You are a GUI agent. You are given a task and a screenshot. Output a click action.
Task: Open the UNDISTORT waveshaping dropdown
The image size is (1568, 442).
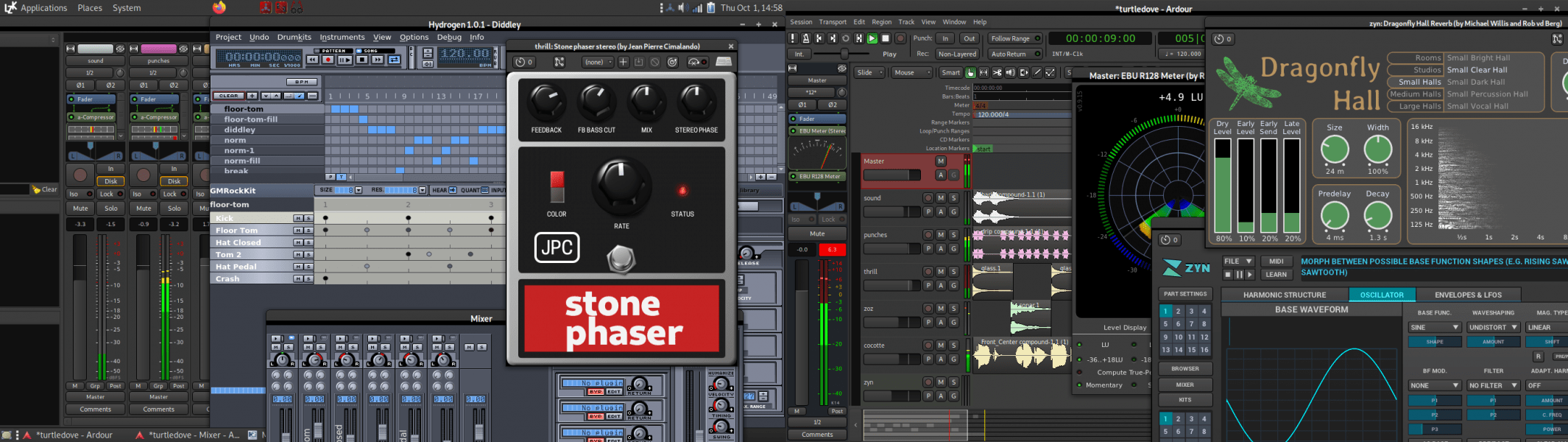point(1493,327)
